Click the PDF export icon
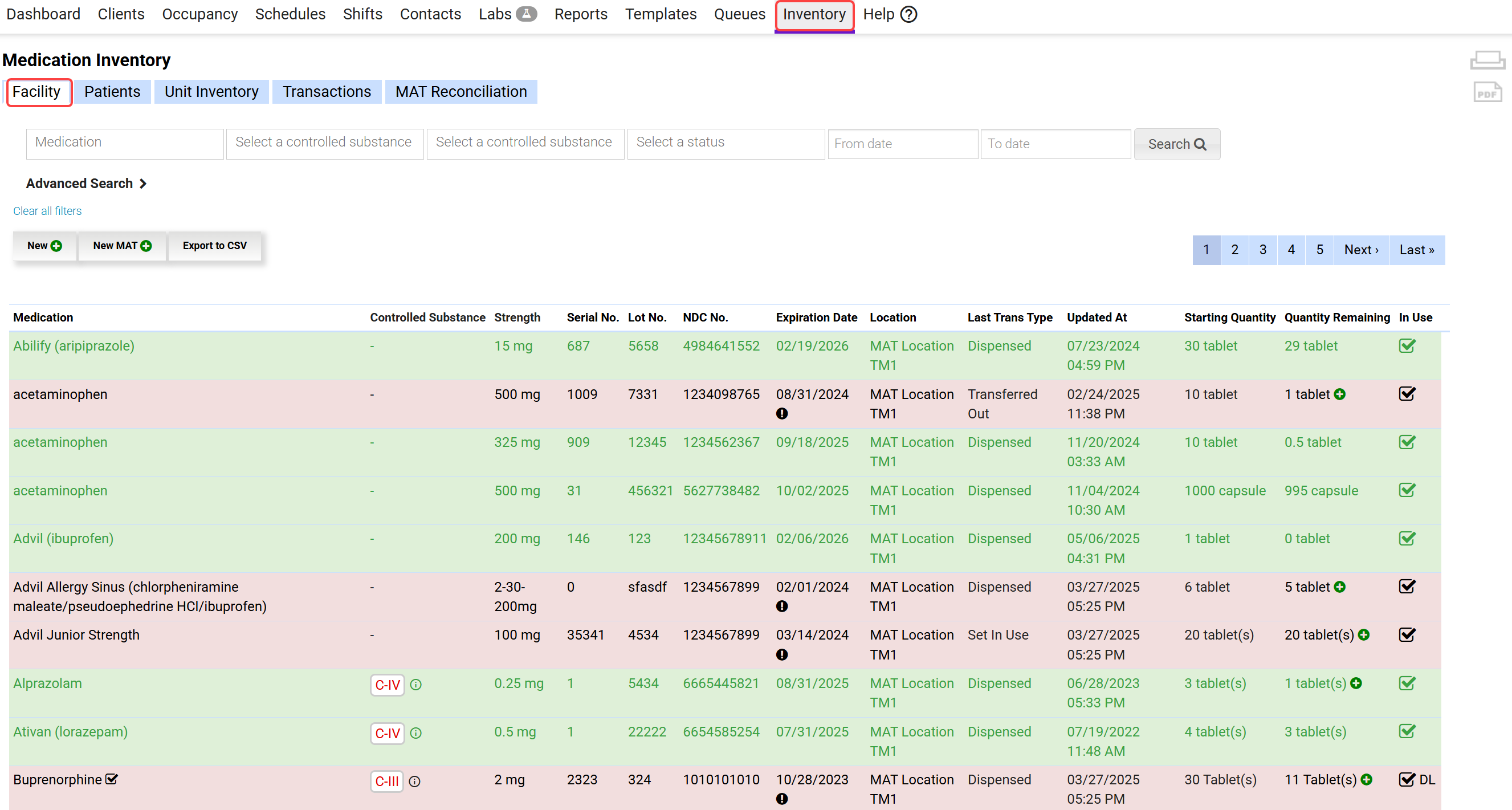This screenshot has height=810, width=1512. (1487, 92)
